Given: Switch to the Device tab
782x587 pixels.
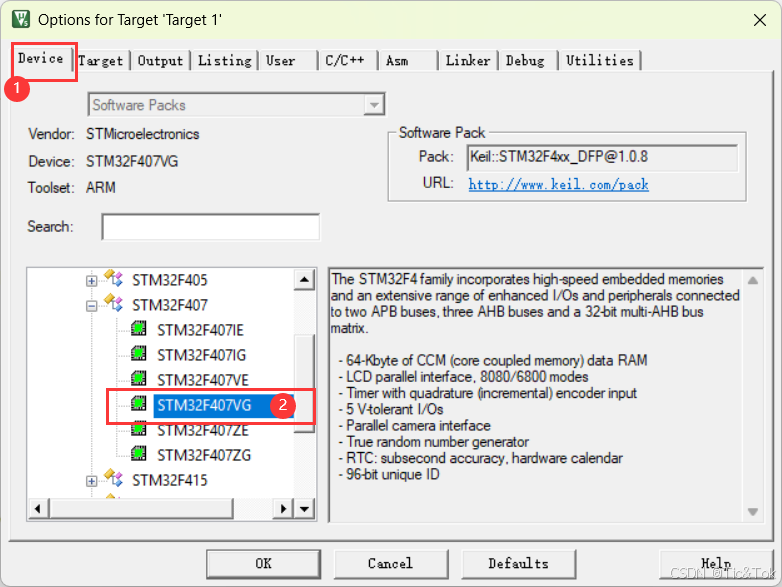Looking at the screenshot, I should coord(41,59).
